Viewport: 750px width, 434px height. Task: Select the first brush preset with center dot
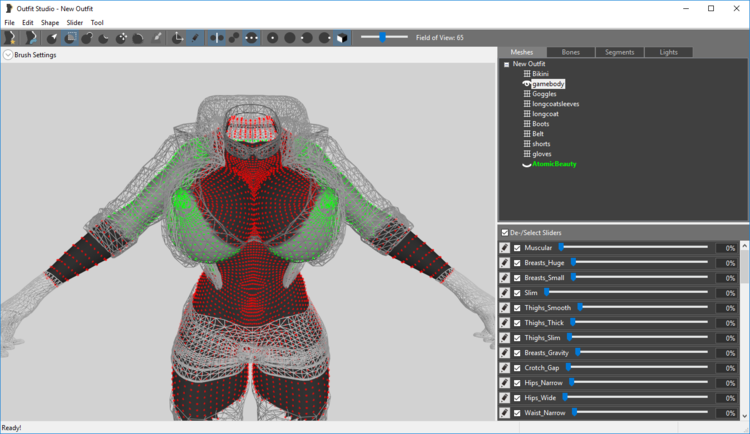point(273,38)
